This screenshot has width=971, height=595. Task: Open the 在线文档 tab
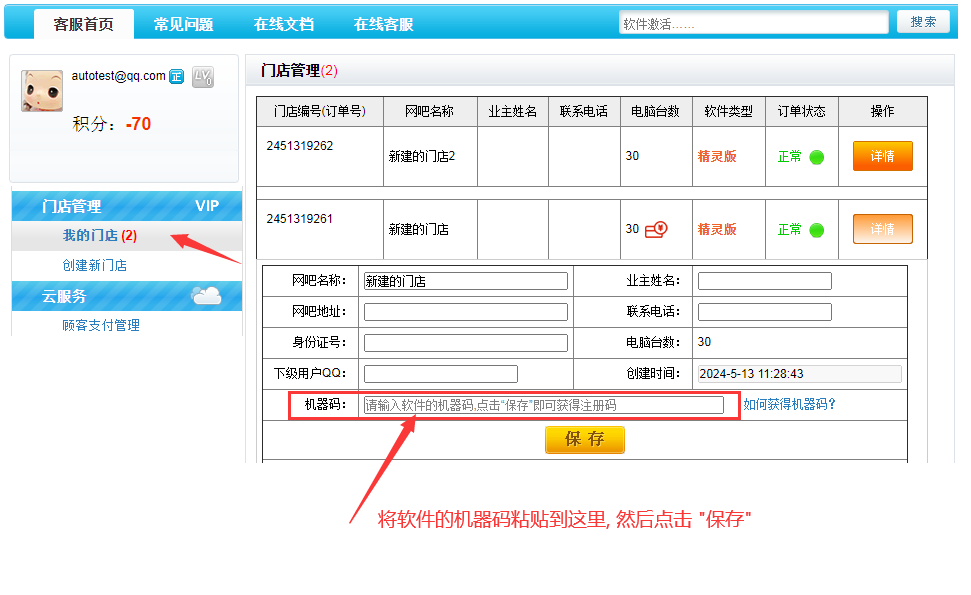[283, 24]
